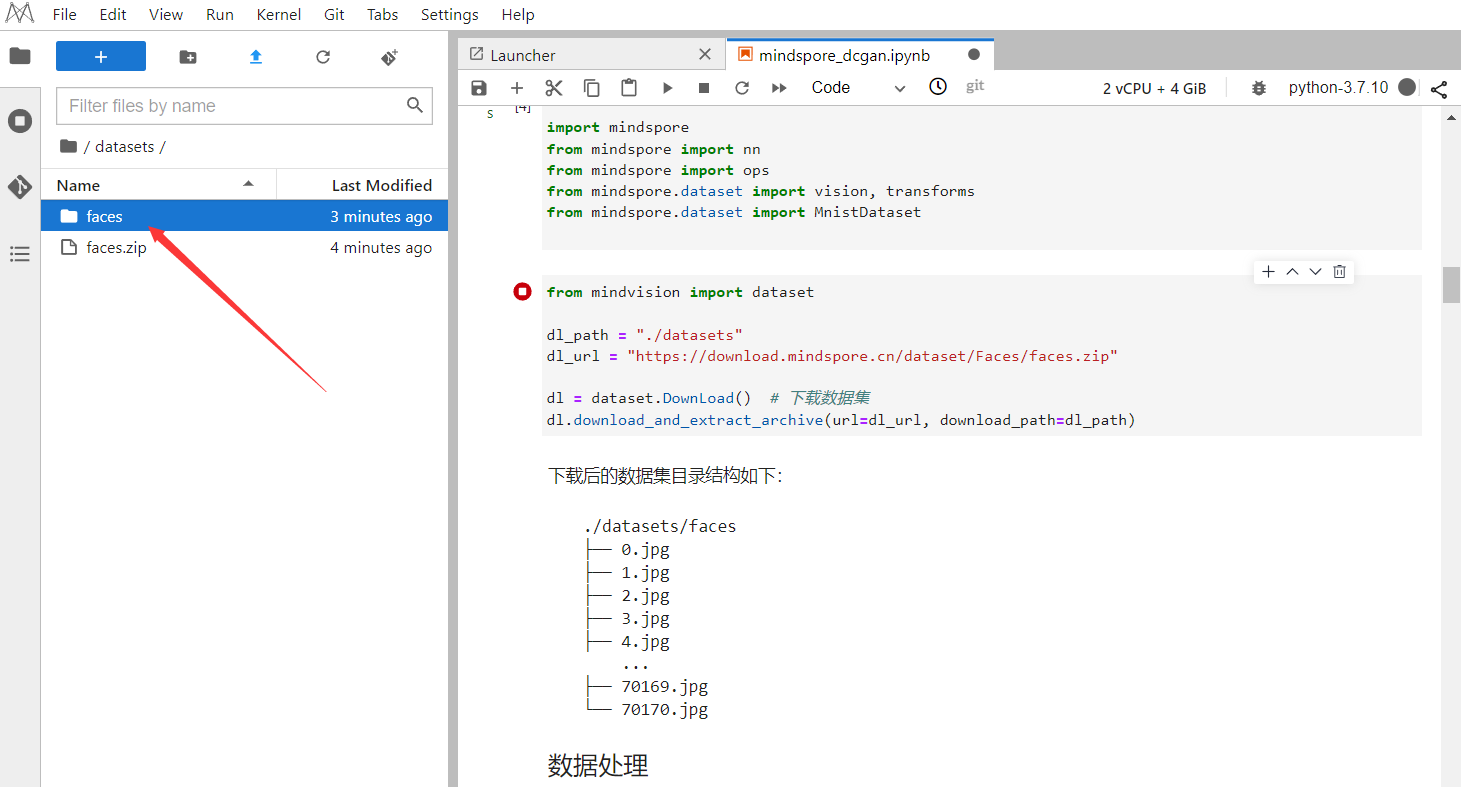Select the faces.zip file

[x=244, y=247]
